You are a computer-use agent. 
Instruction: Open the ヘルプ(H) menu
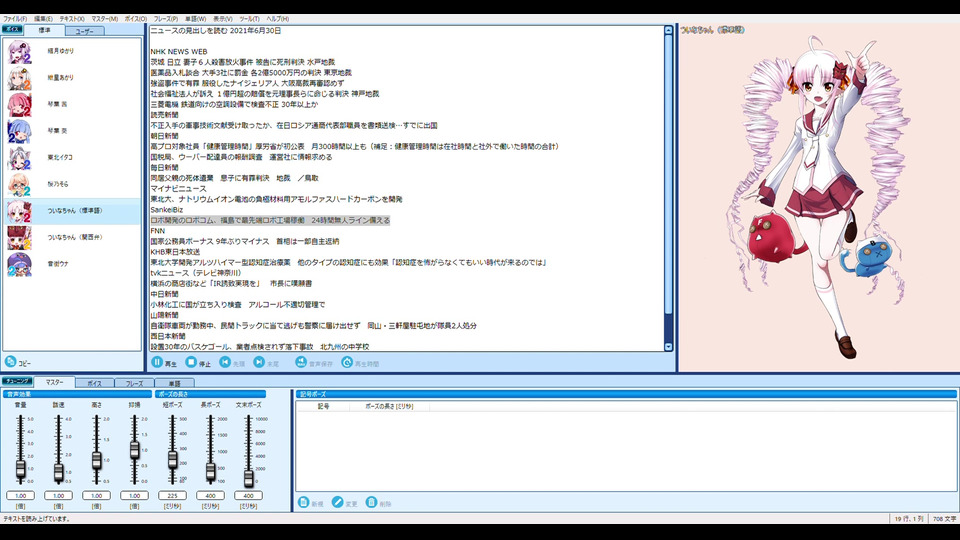pyautogui.click(x=277, y=19)
